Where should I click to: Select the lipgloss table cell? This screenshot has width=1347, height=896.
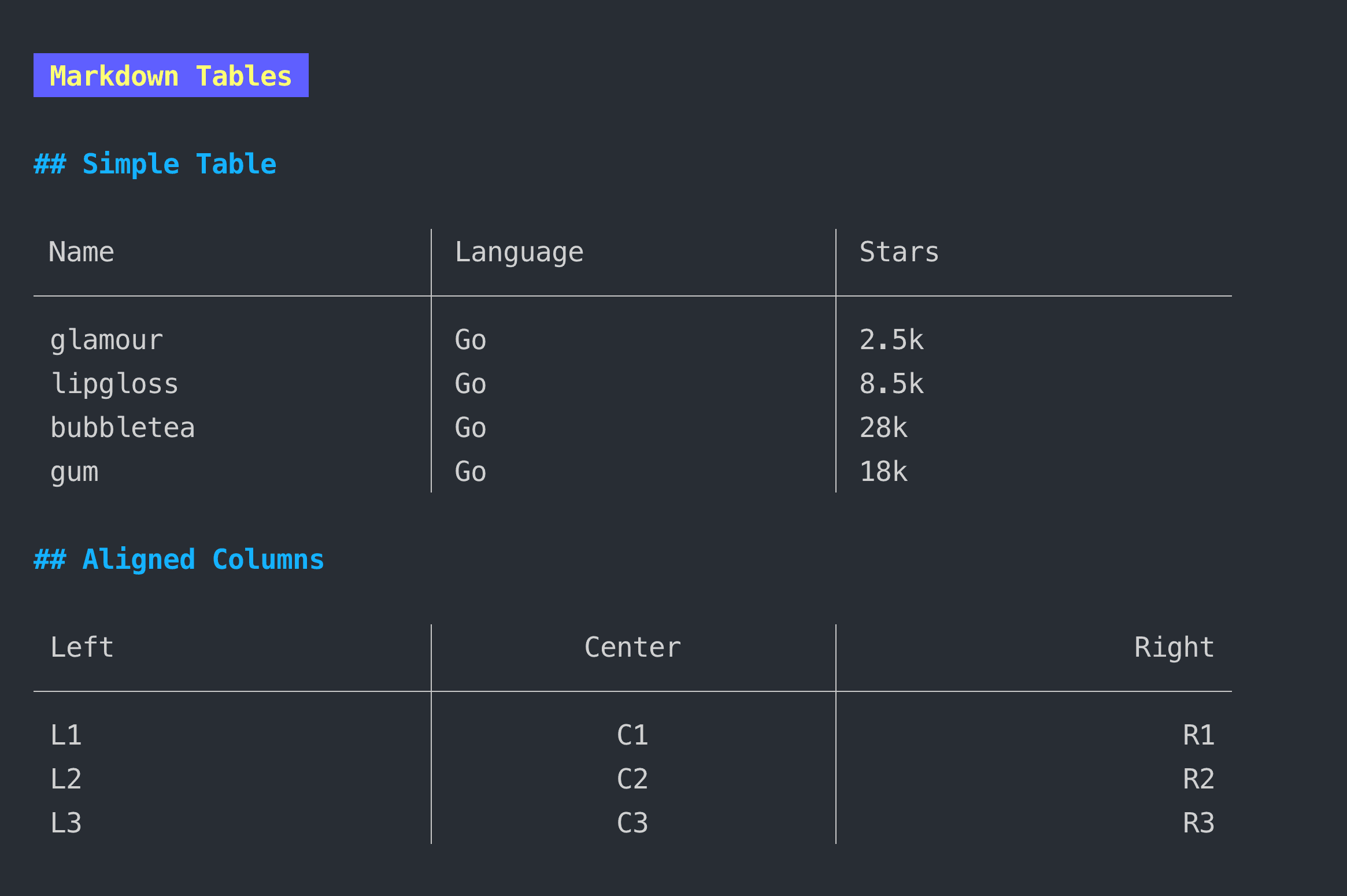(x=114, y=384)
